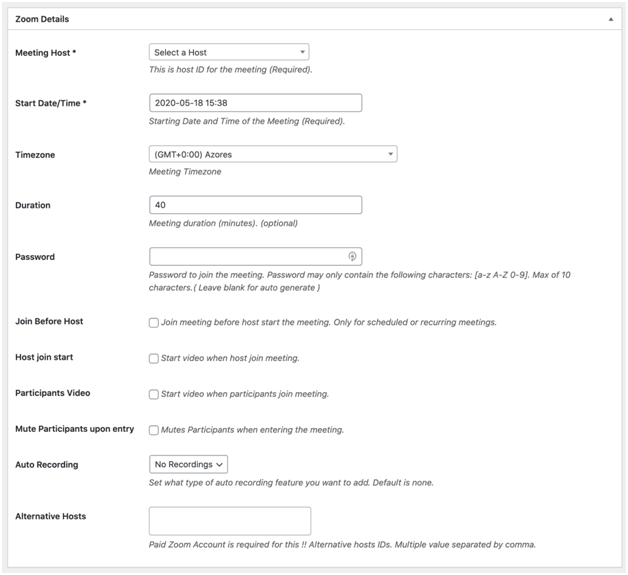The image size is (628, 575).
Task: Click 'Password to join the meeting' description
Action: coord(360,281)
